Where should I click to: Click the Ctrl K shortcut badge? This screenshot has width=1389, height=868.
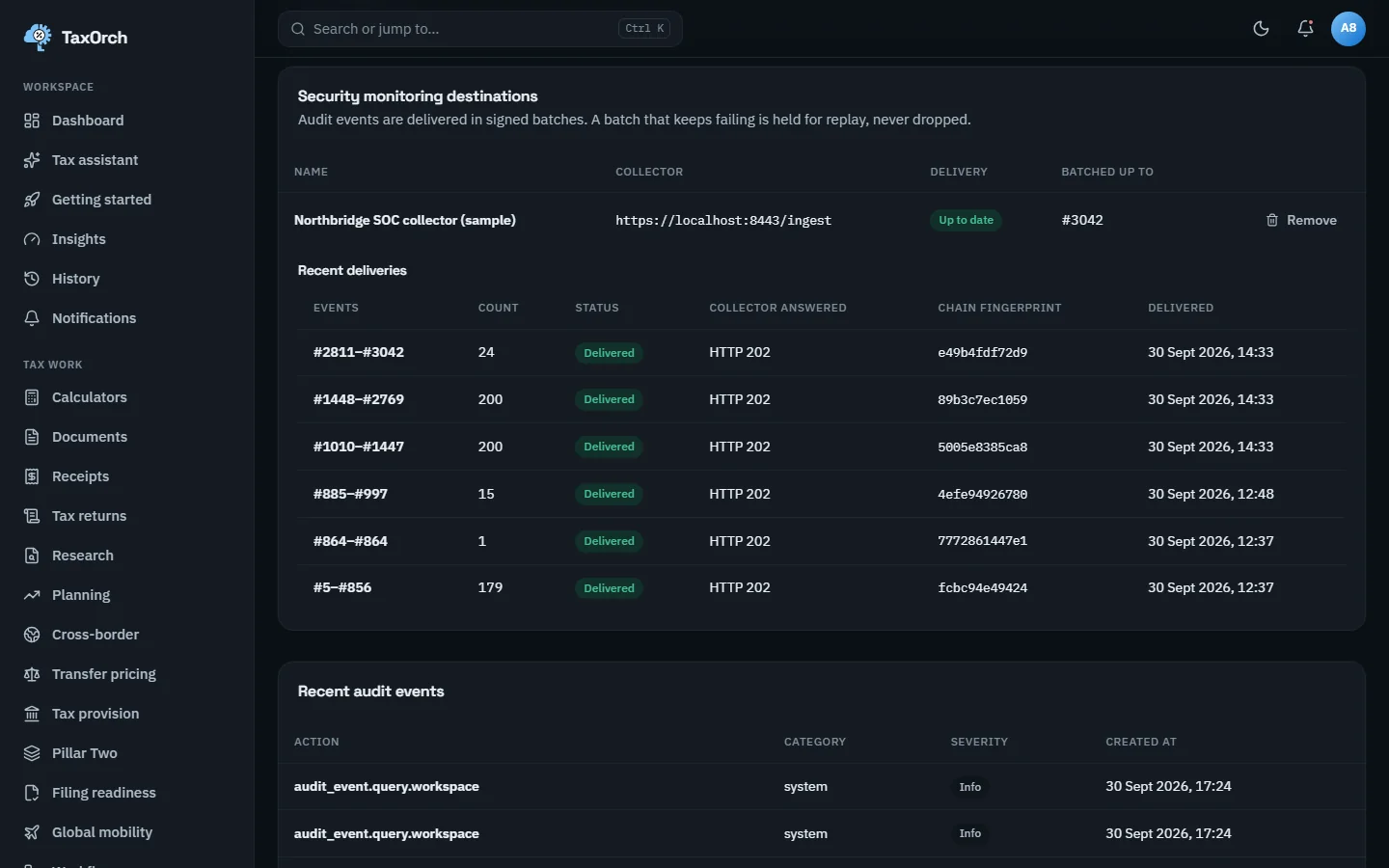click(644, 29)
